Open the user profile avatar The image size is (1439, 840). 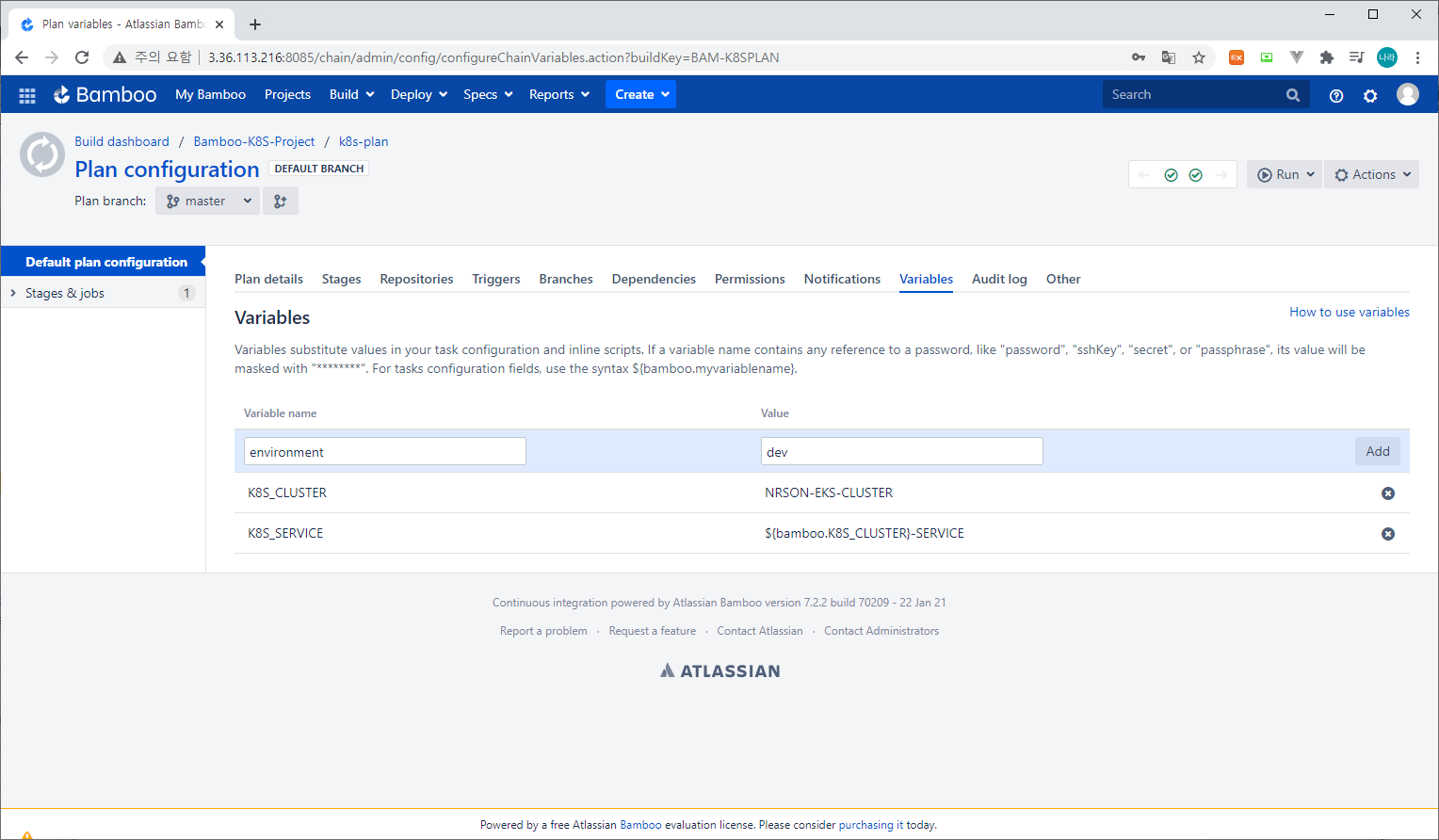click(1408, 94)
